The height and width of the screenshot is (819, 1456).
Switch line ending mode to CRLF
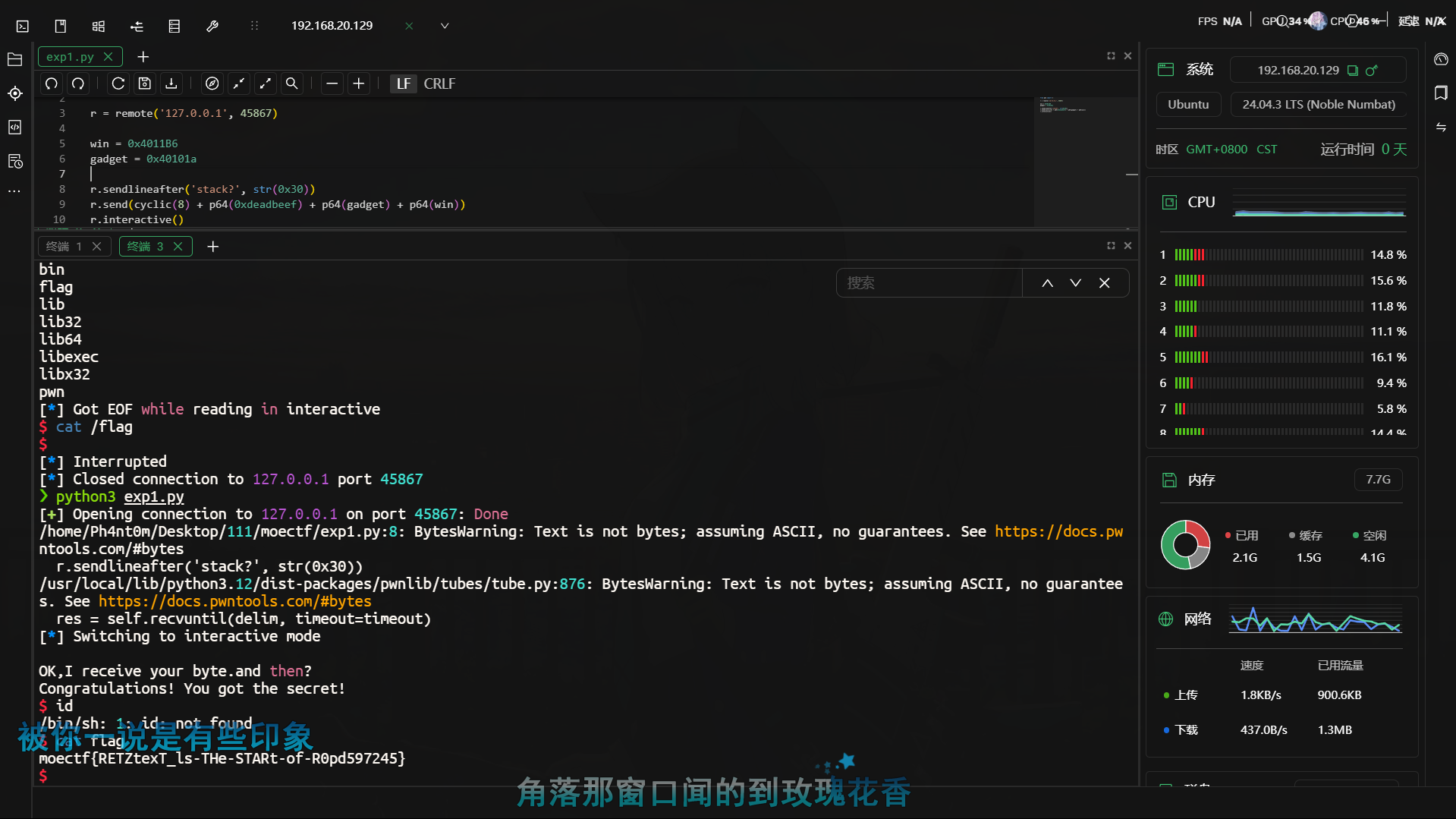[x=440, y=83]
